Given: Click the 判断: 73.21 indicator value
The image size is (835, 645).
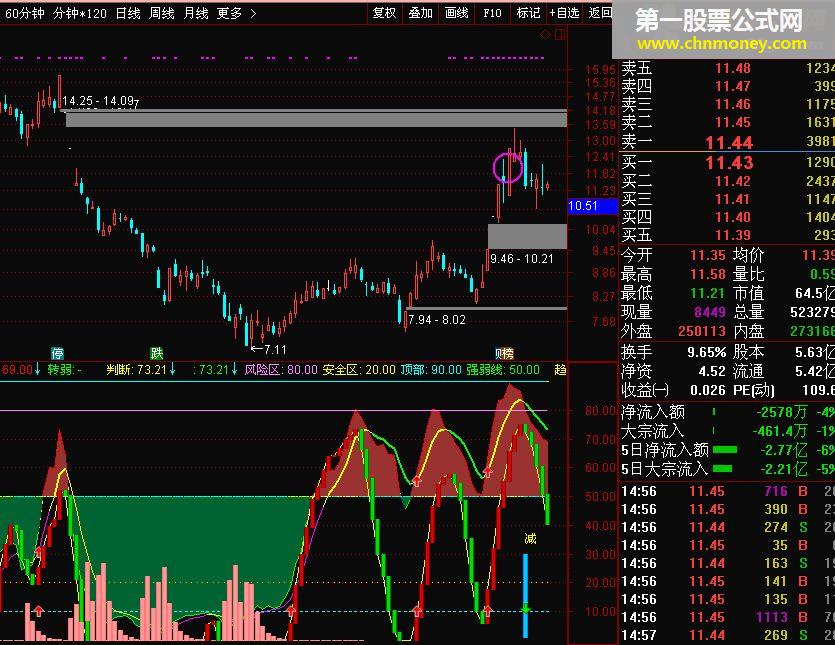Looking at the screenshot, I should click(x=141, y=370).
